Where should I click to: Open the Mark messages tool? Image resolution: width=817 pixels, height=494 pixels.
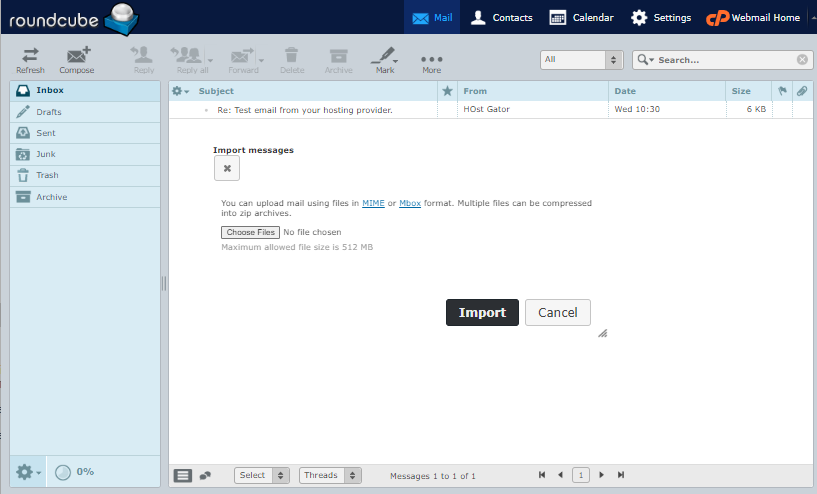[x=385, y=60]
